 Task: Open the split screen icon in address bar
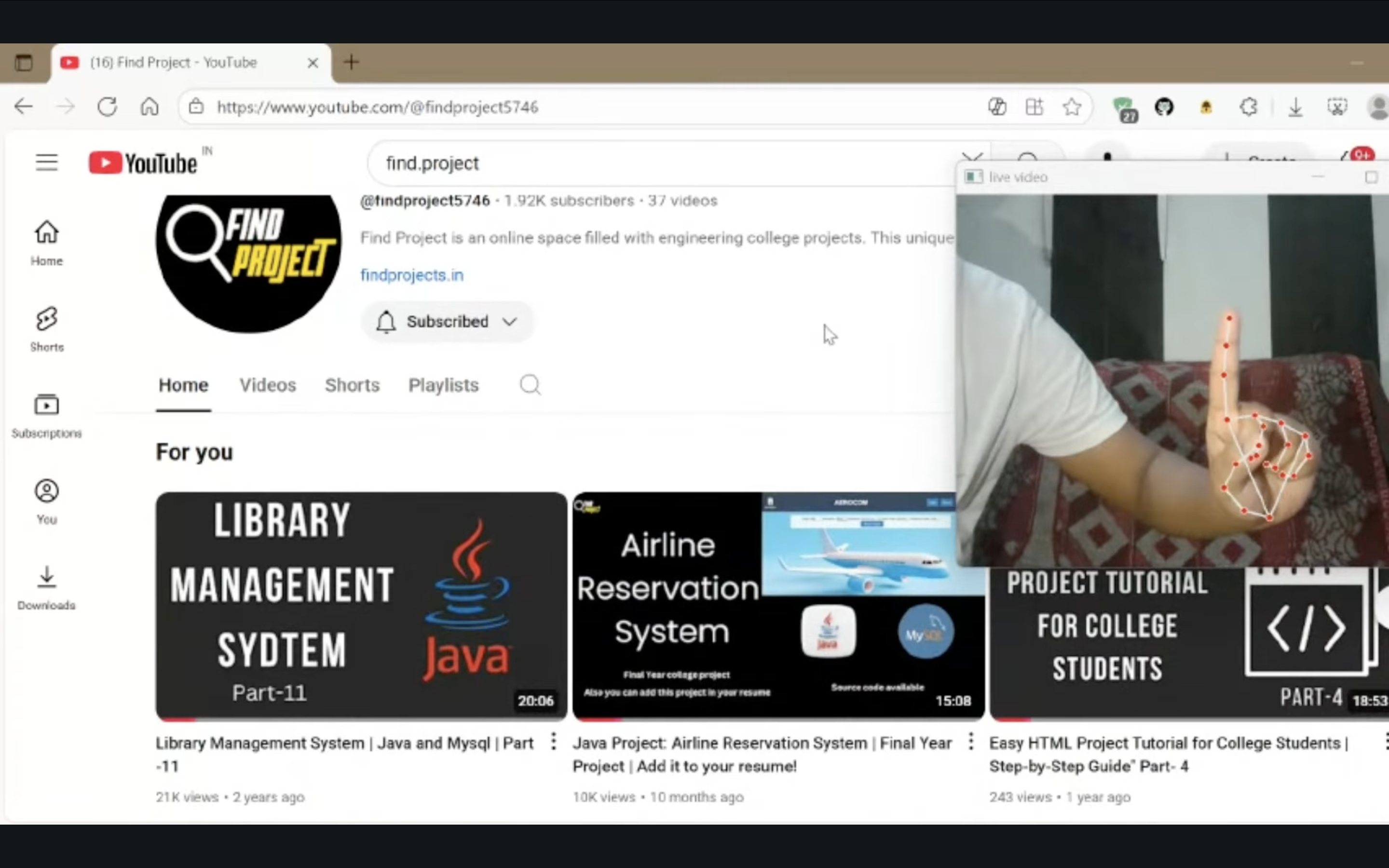point(1035,107)
